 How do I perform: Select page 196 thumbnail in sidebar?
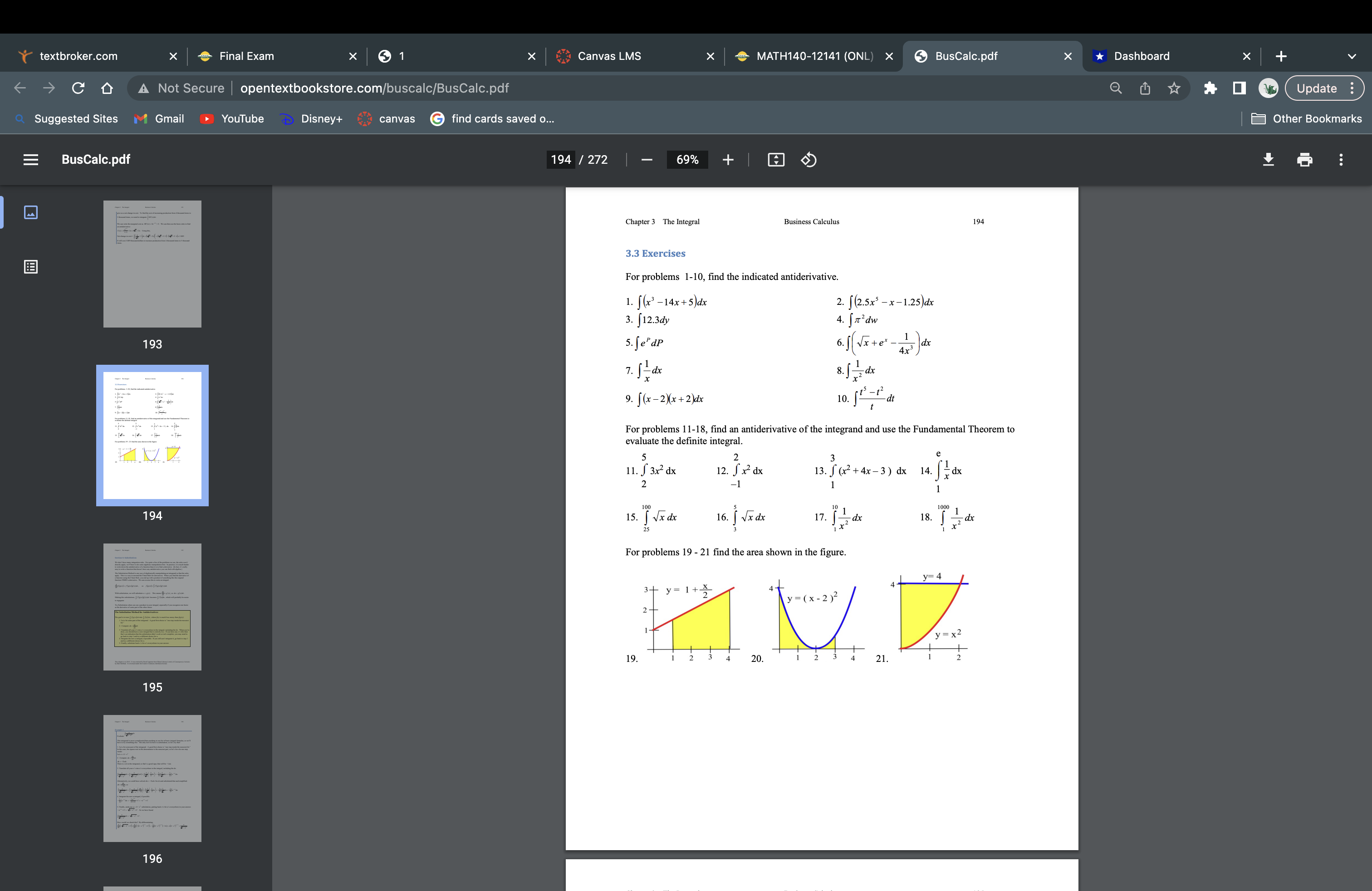pos(152,780)
